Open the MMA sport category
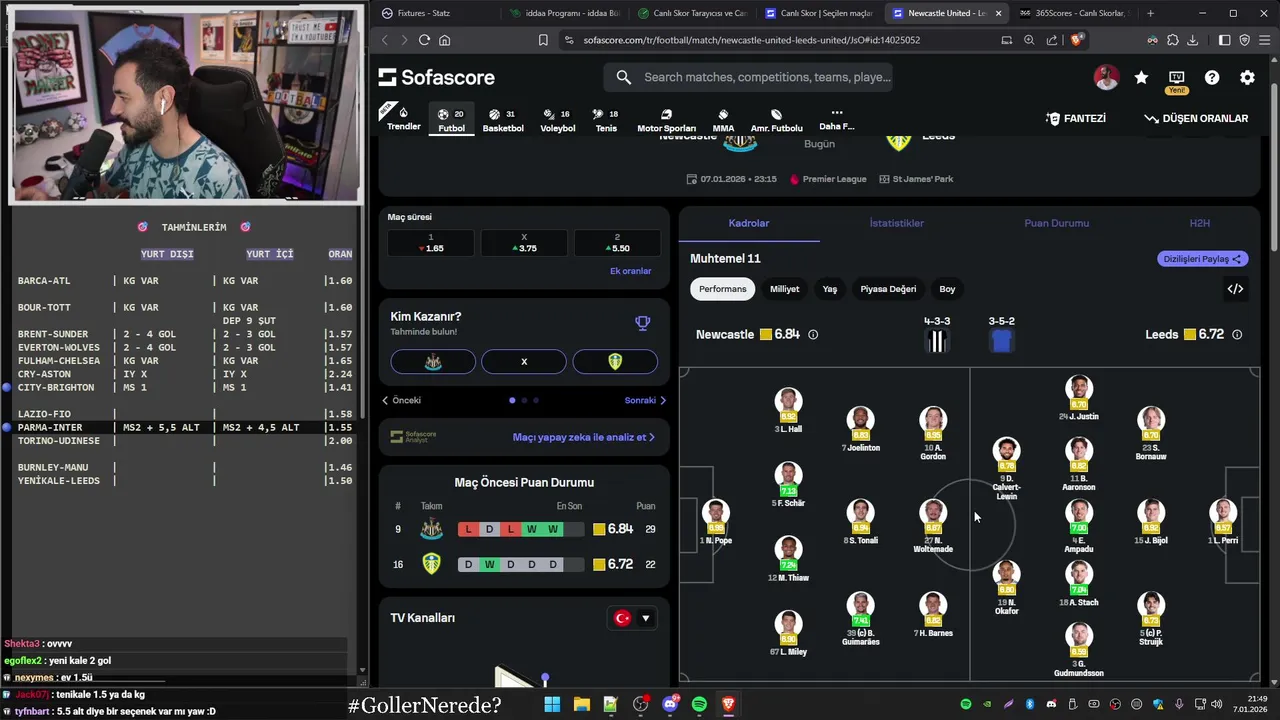Viewport: 1280px width, 720px height. (723, 120)
